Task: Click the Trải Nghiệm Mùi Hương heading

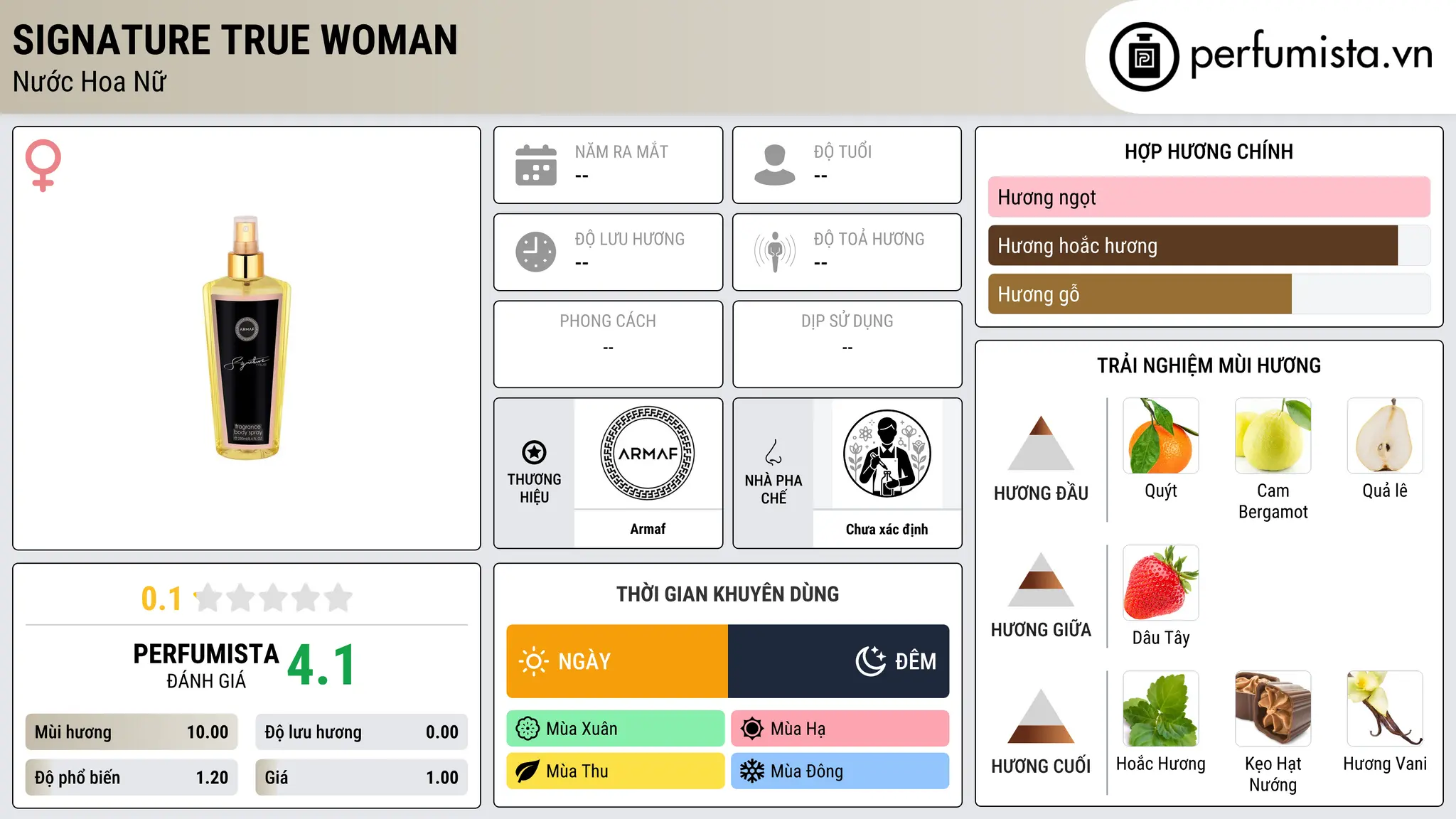Action: coord(1209,365)
